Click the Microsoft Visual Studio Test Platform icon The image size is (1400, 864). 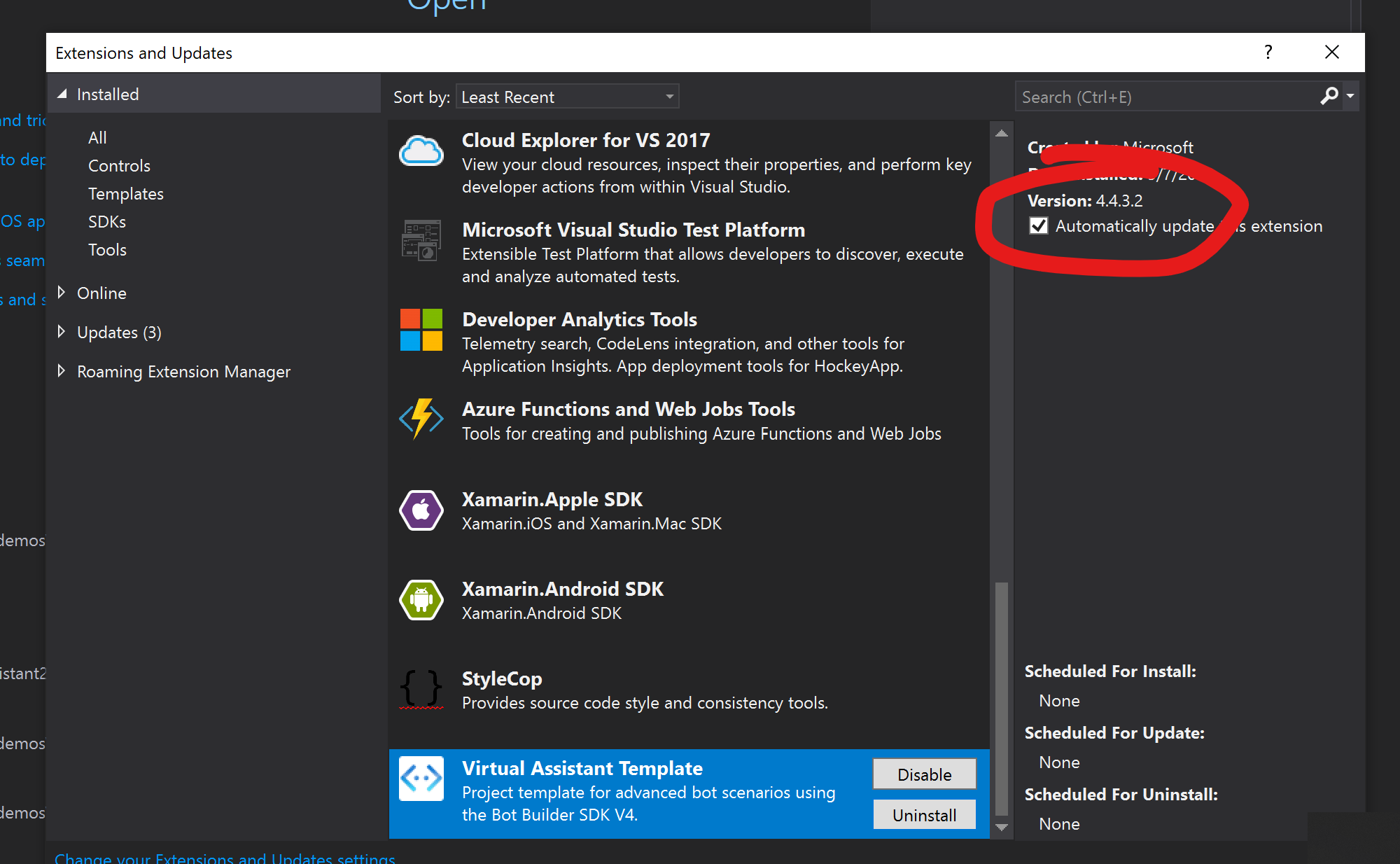pyautogui.click(x=421, y=241)
